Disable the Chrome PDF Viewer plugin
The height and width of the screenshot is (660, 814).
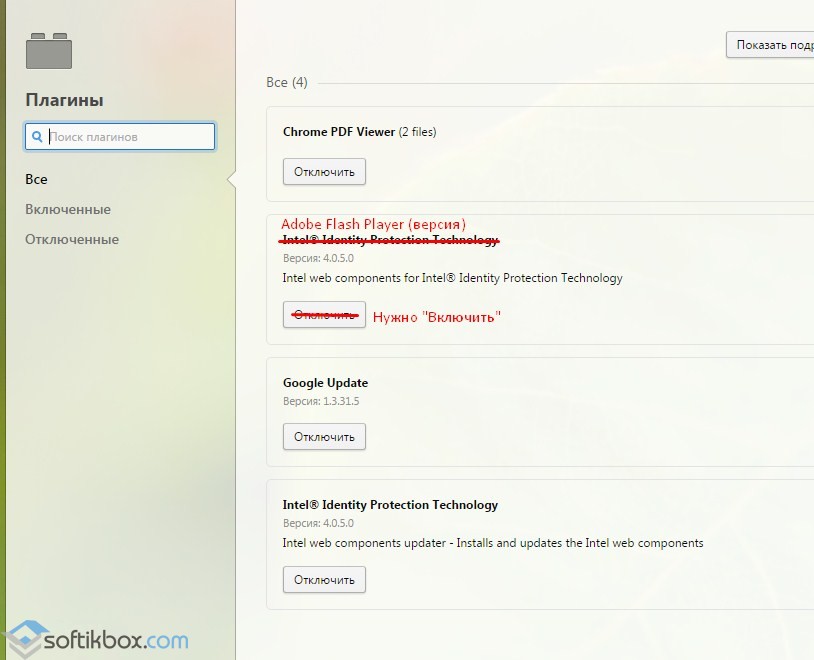click(x=324, y=172)
